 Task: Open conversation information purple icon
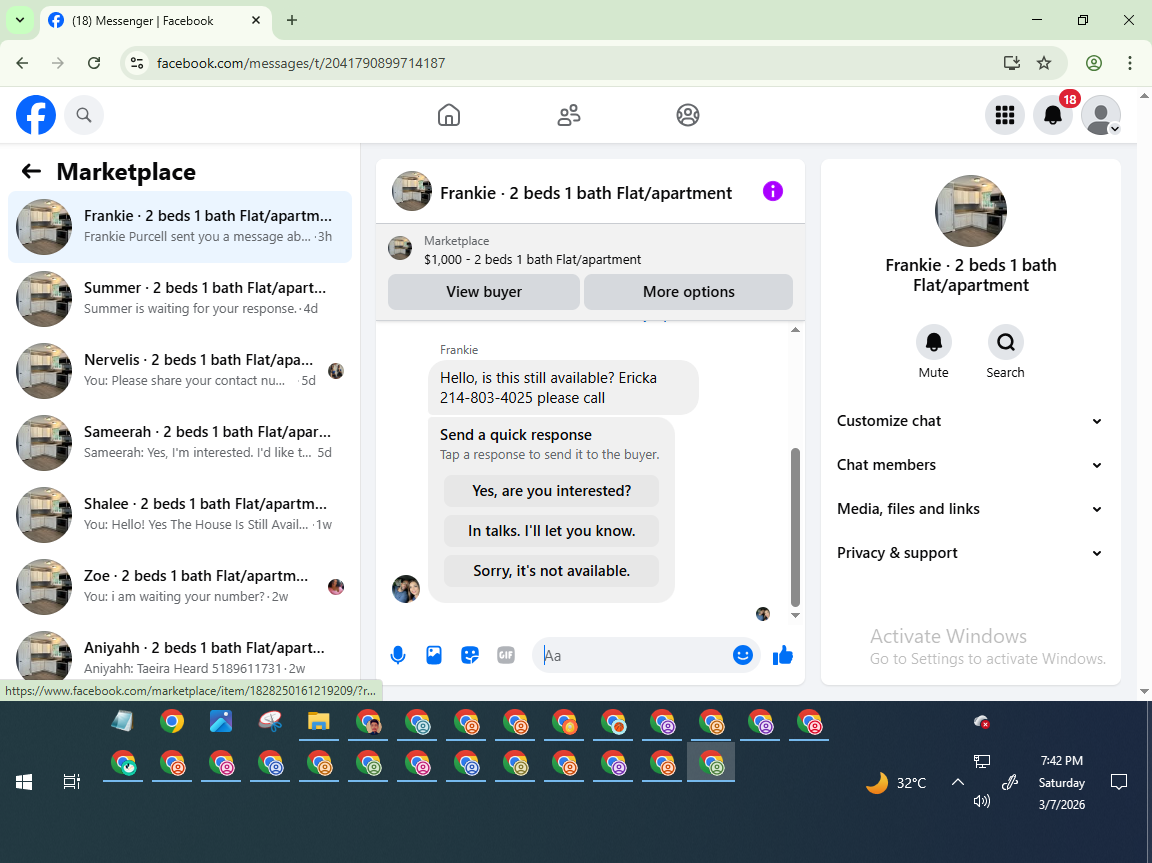coord(773,192)
